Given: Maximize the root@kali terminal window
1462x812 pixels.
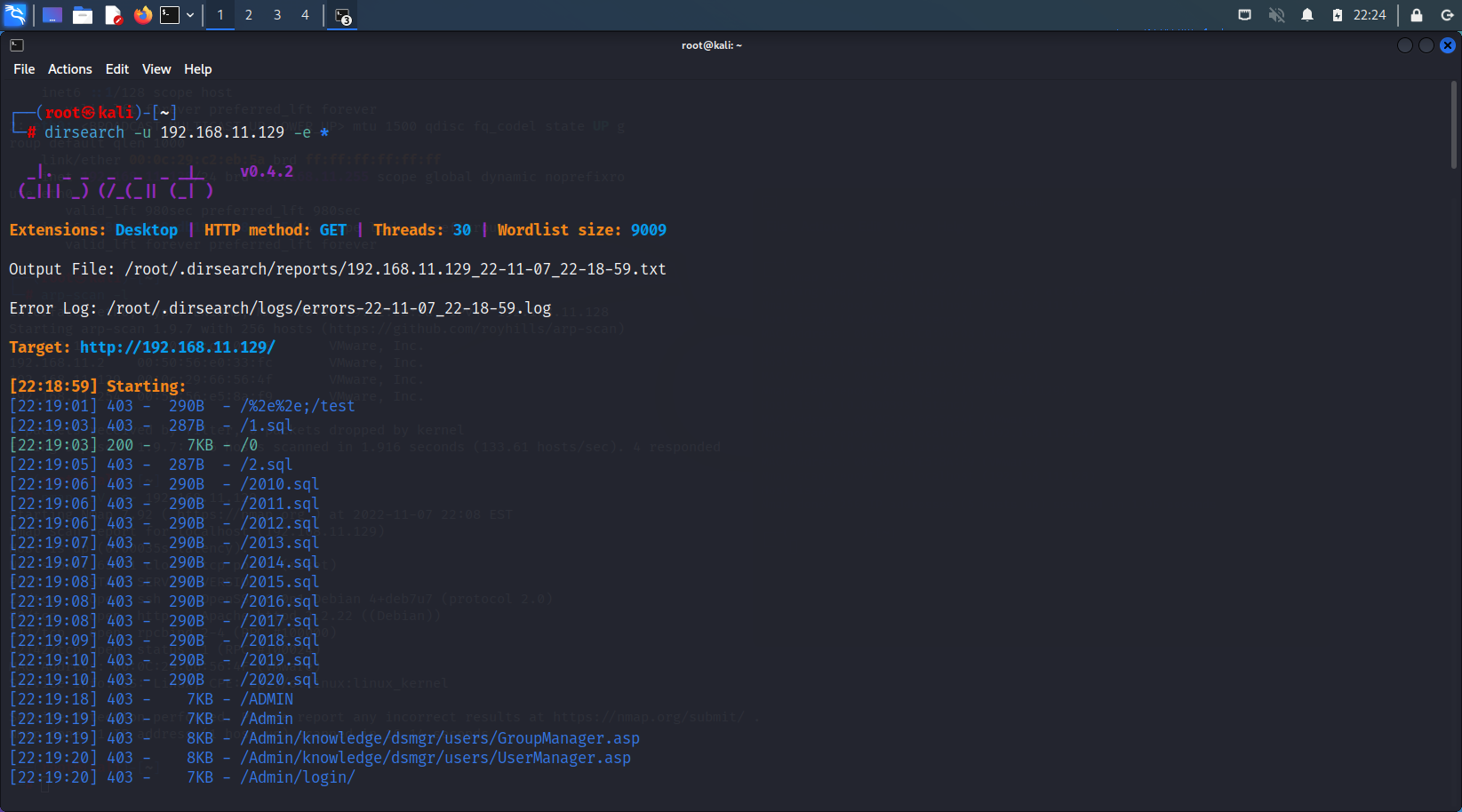Looking at the screenshot, I should pyautogui.click(x=1426, y=45).
